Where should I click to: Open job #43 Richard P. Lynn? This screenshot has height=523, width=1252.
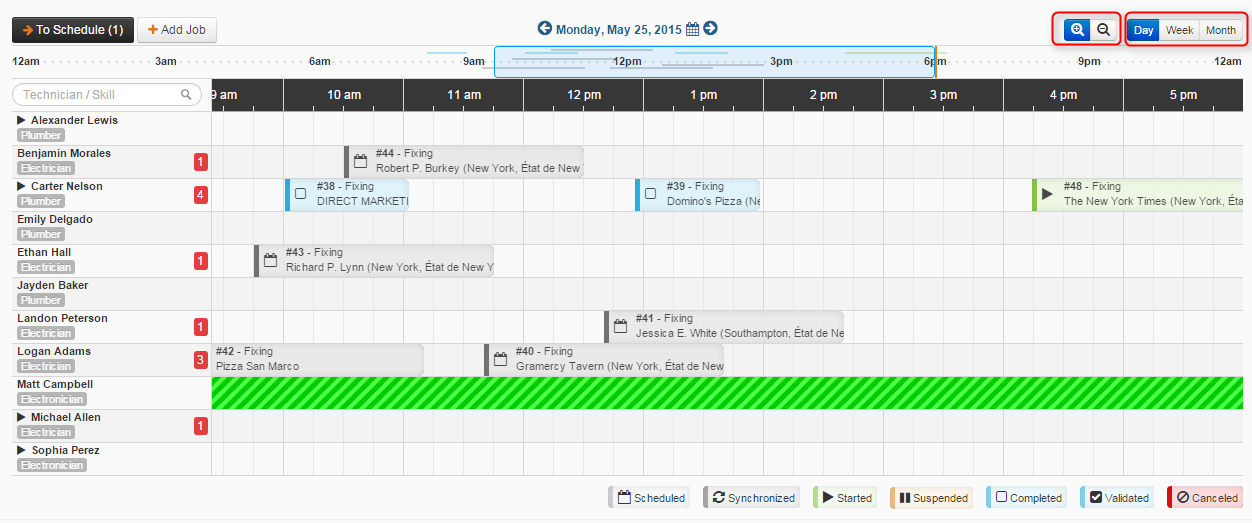[x=374, y=260]
